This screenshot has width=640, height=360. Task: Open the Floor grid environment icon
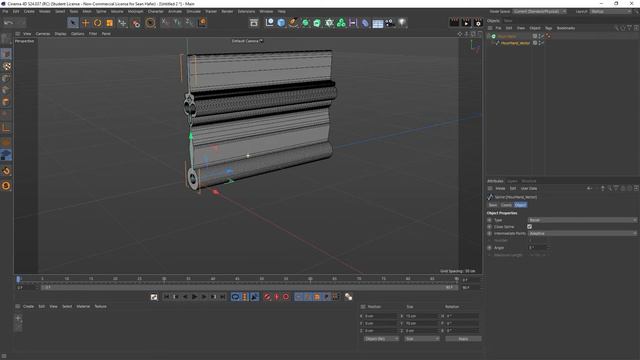click(378, 23)
